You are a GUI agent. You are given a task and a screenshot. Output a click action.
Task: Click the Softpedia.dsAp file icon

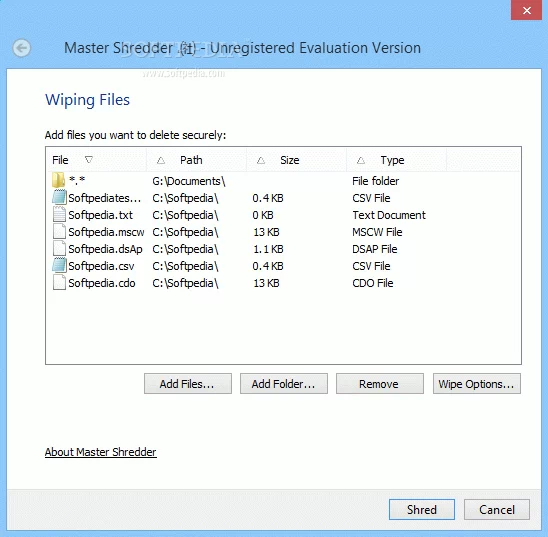coord(59,248)
